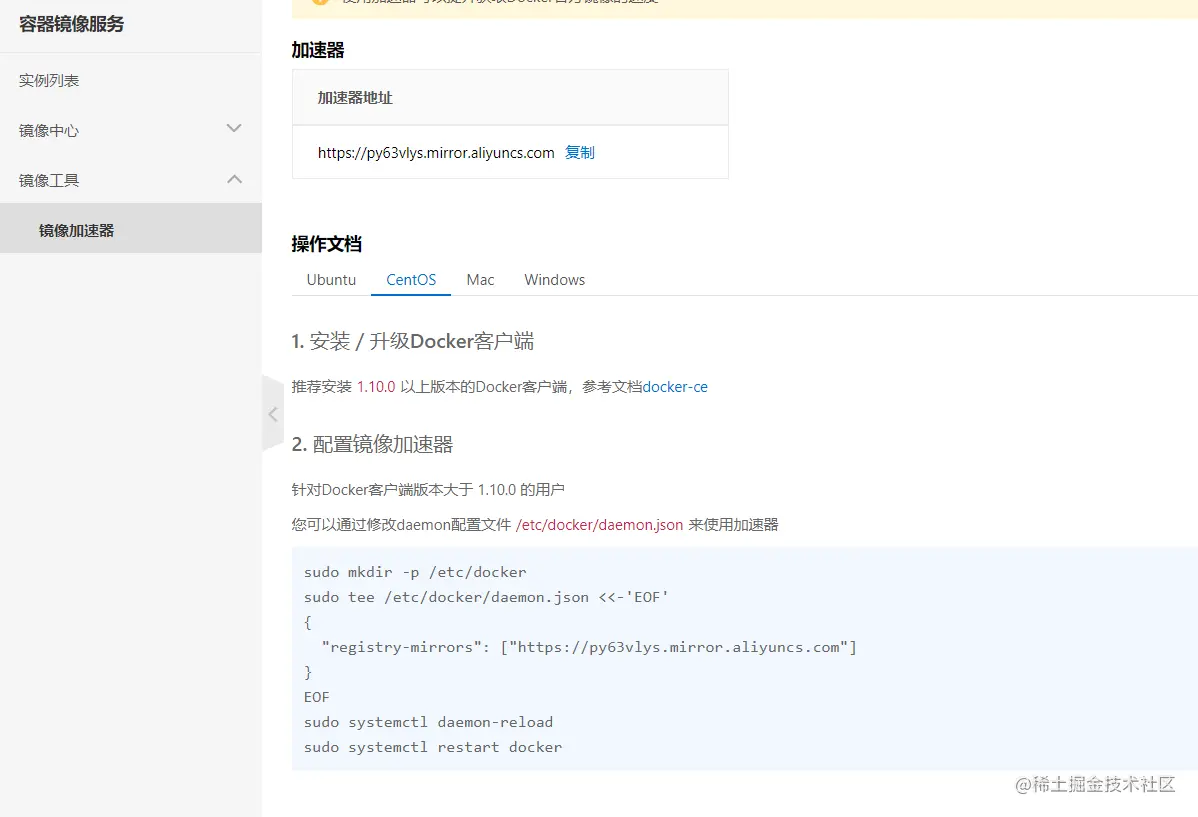Expand the 镜像中心 menu chevron
The width and height of the screenshot is (1198, 817).
click(x=234, y=128)
